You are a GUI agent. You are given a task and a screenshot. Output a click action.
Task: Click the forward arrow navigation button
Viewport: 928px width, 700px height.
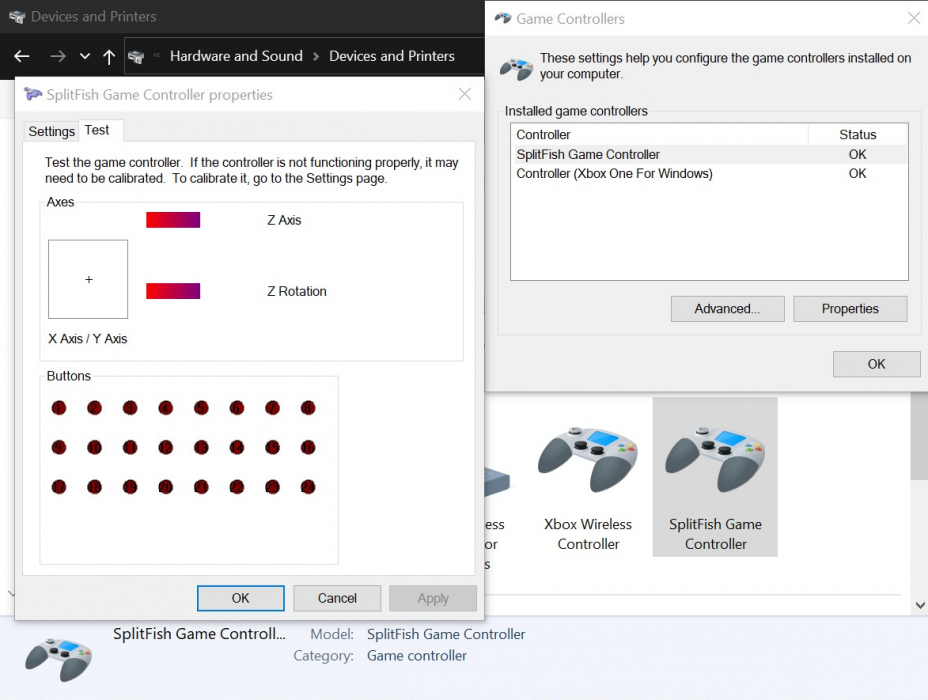pyautogui.click(x=58, y=57)
